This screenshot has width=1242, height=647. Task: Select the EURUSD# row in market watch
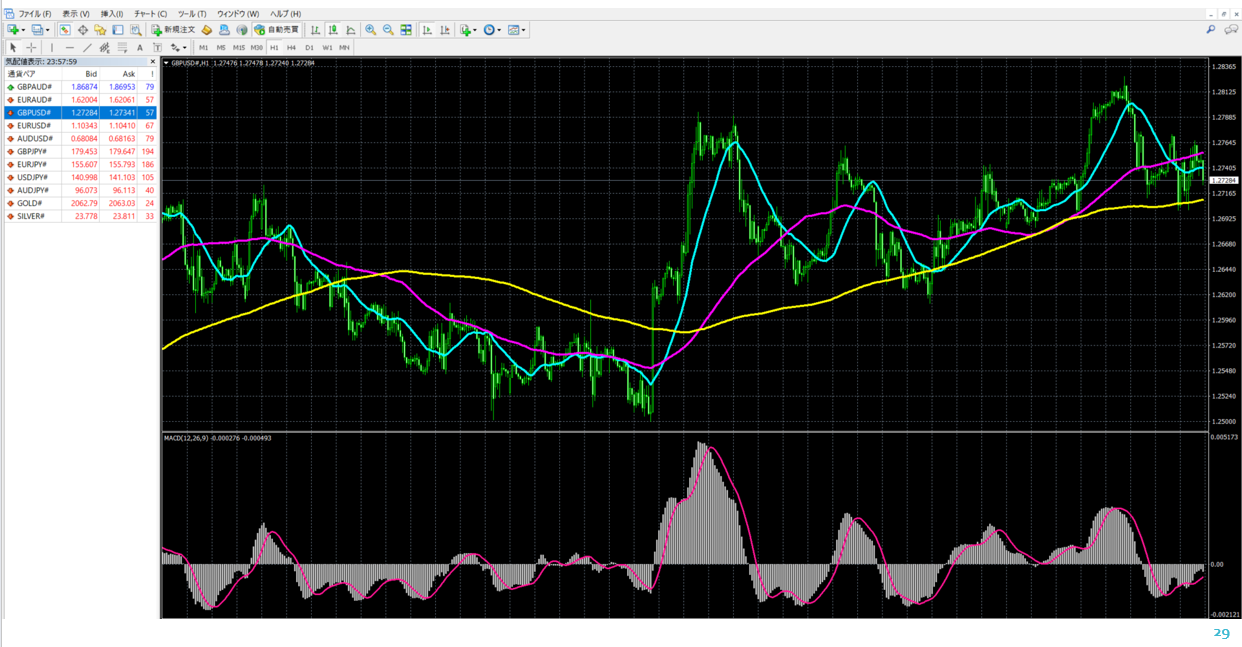34,126
